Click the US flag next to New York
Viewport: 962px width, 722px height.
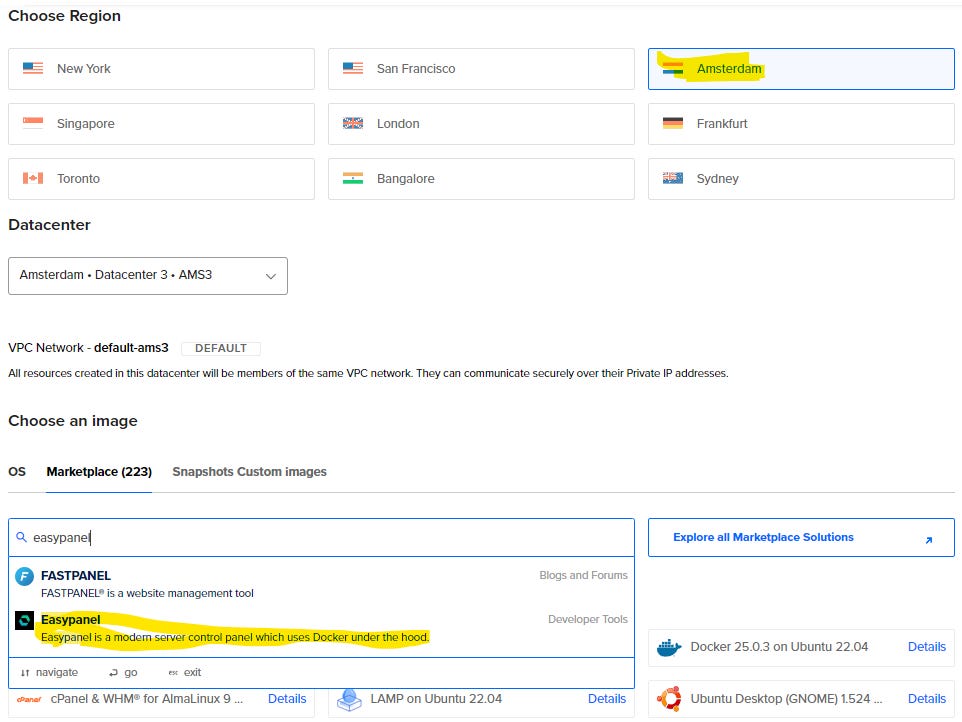click(33, 68)
